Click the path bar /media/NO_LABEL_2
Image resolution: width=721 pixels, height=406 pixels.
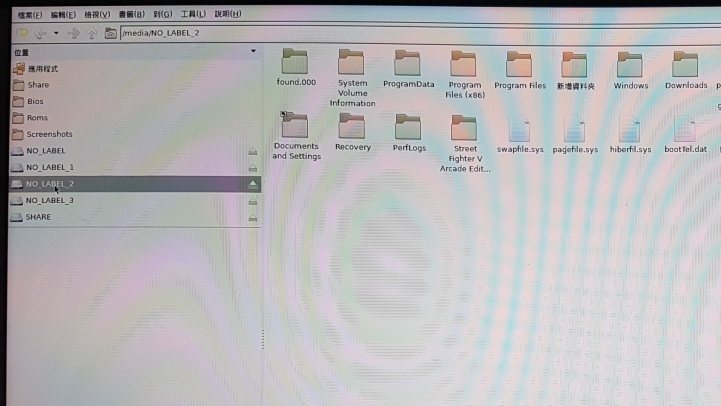[x=420, y=33]
